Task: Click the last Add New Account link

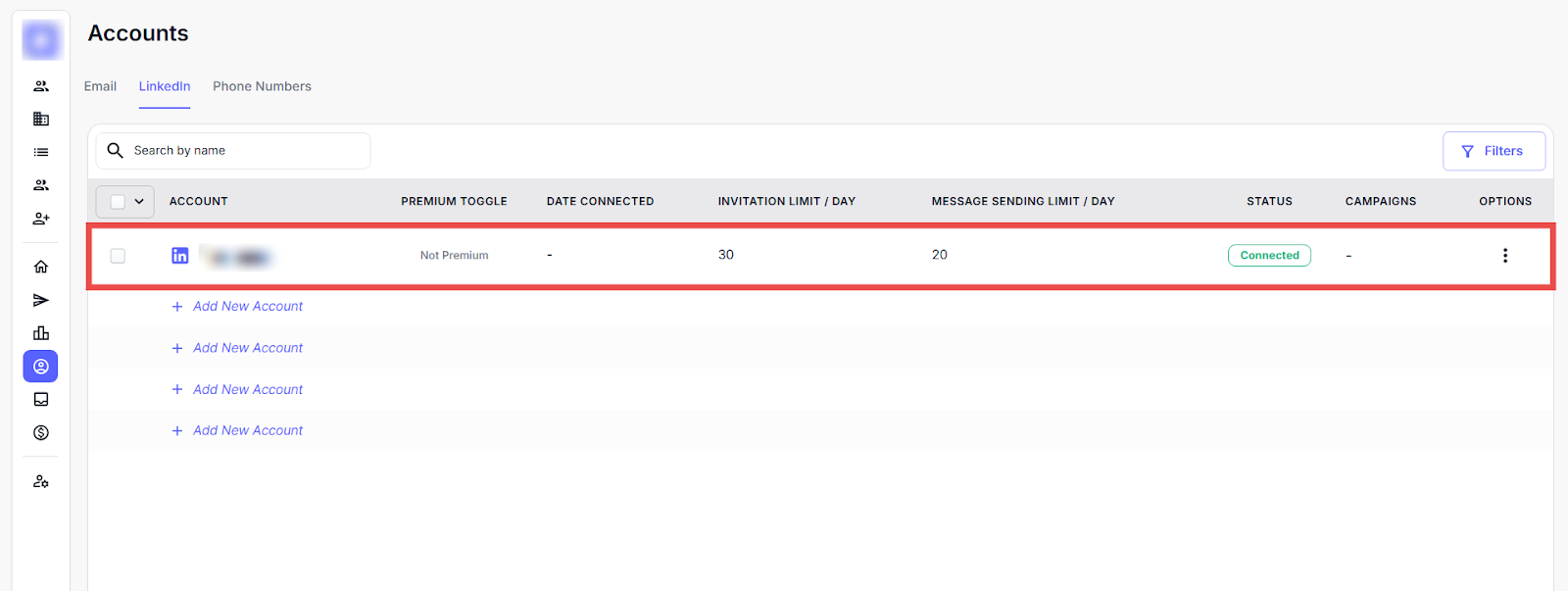Action: pos(247,430)
